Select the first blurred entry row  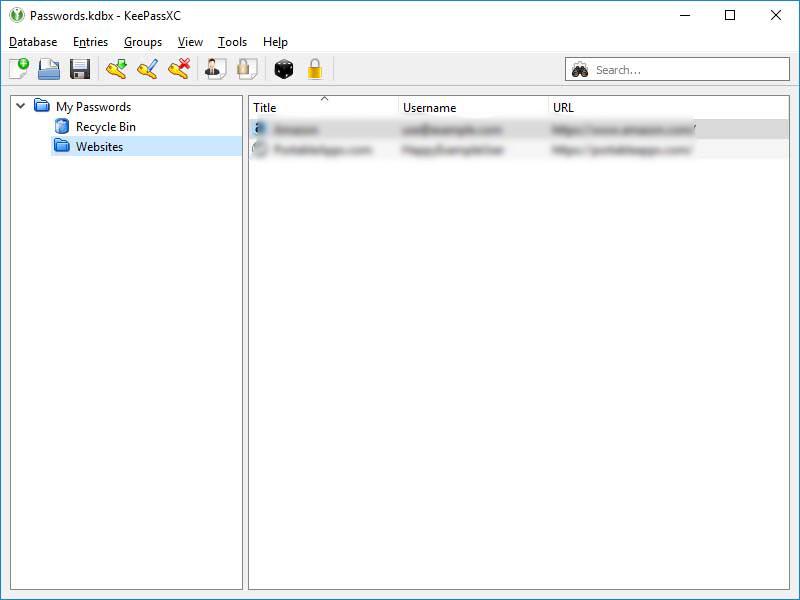coord(519,129)
